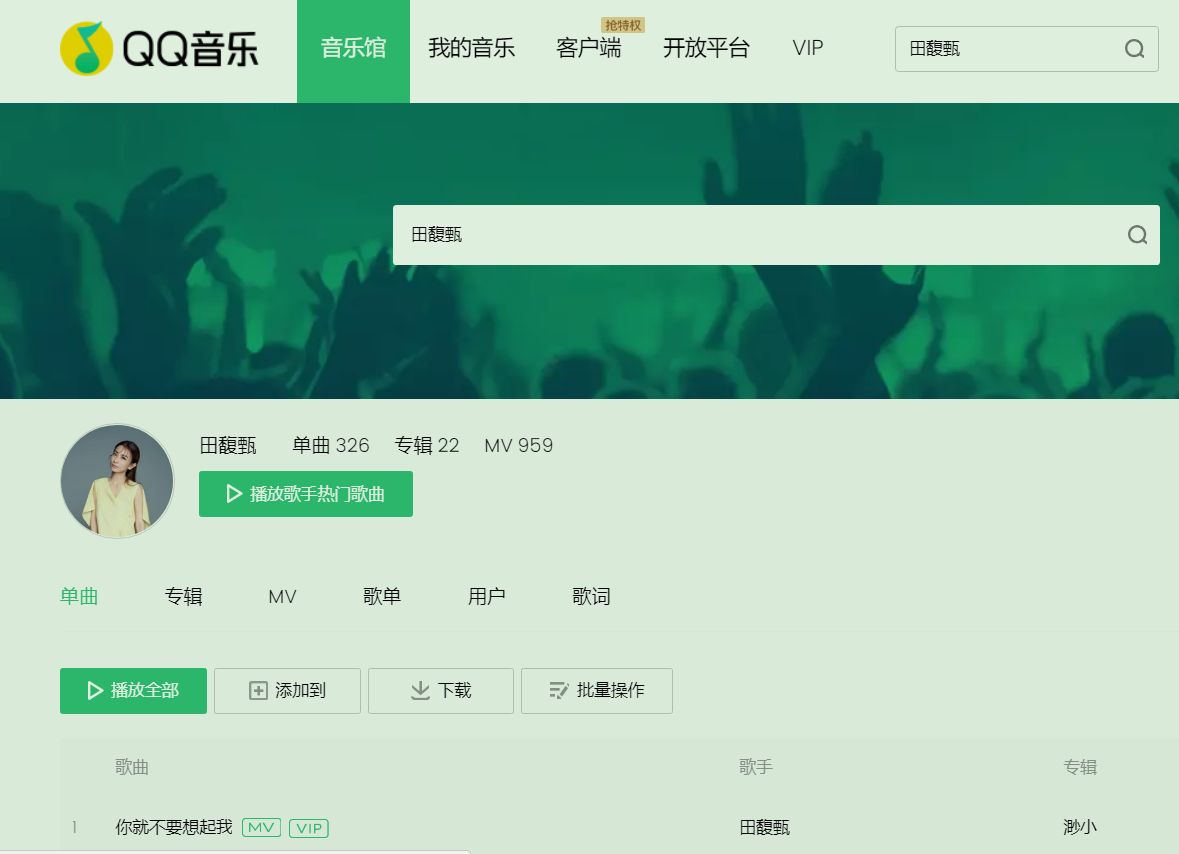Open the artist avatar of 田馥甄

[117, 481]
